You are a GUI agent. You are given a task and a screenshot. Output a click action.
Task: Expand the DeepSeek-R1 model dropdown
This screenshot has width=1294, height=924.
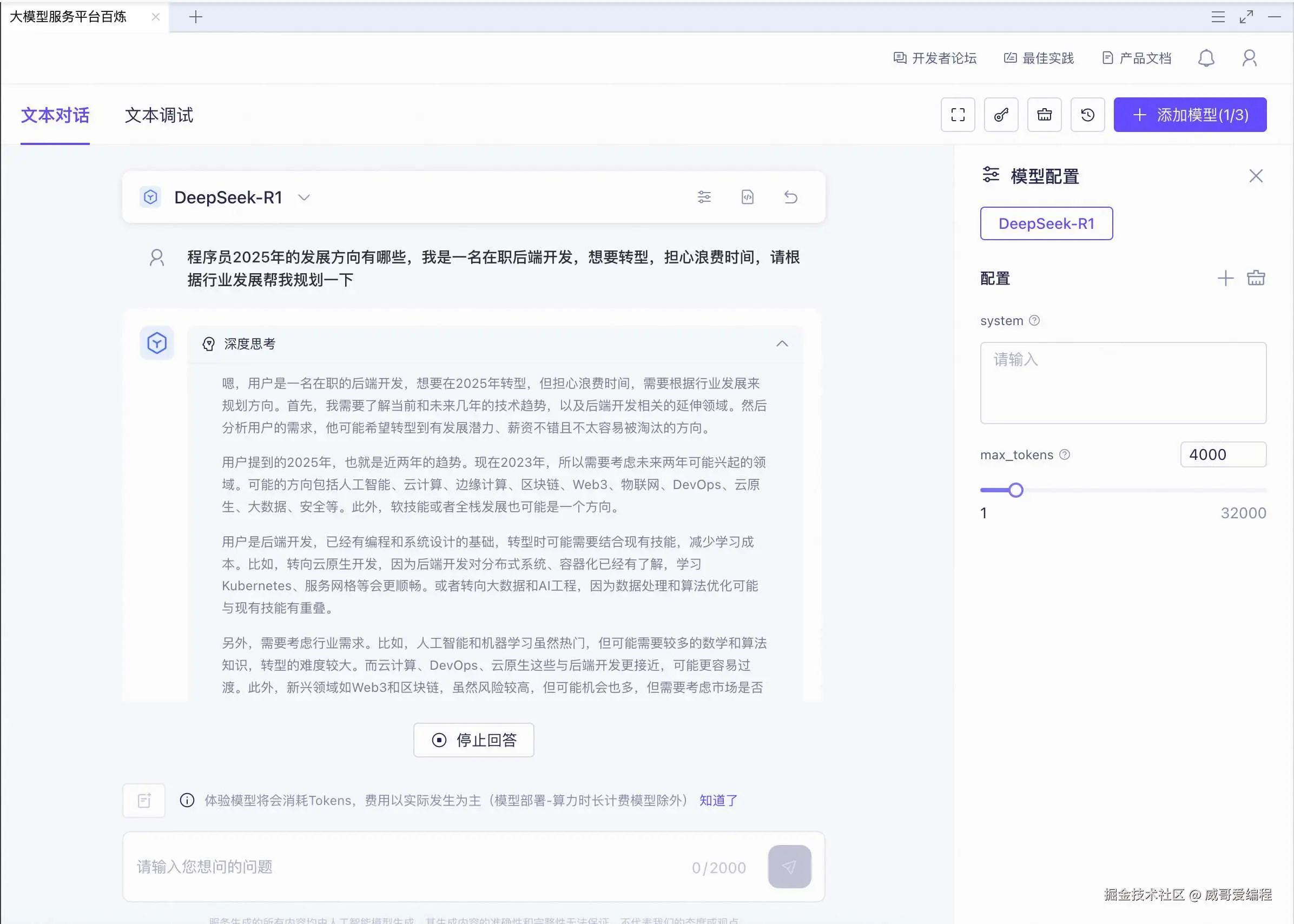[x=305, y=197]
